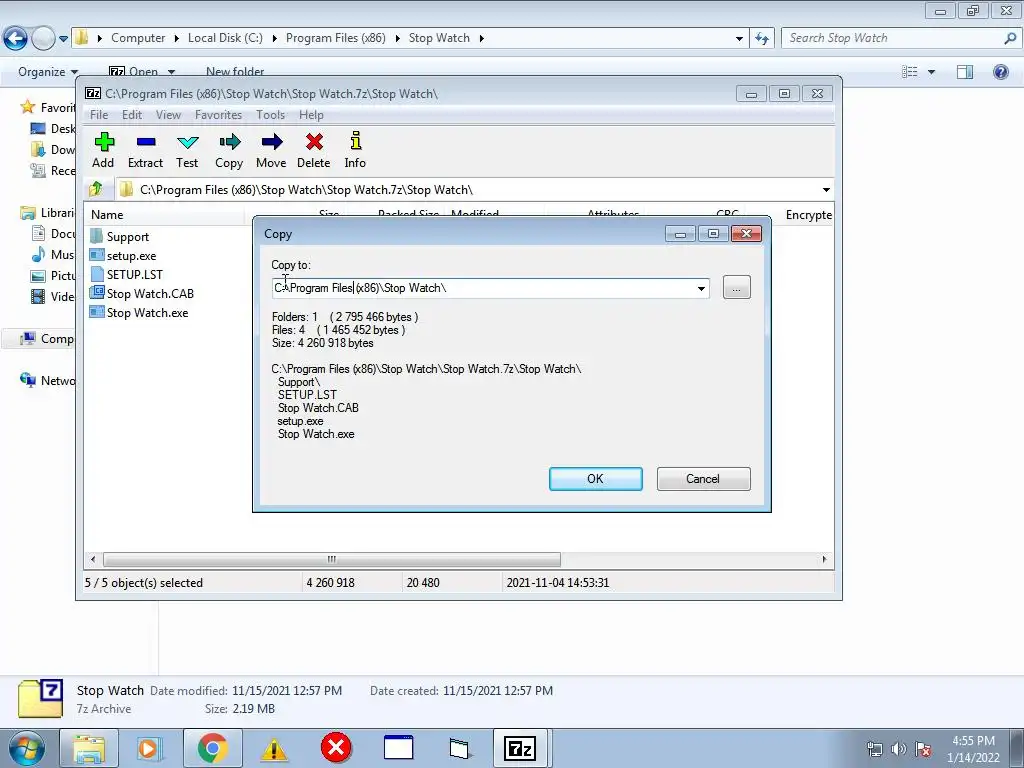Click New folder in Explorer toolbar
Image resolution: width=1024 pixels, height=768 pixels.
(x=235, y=72)
